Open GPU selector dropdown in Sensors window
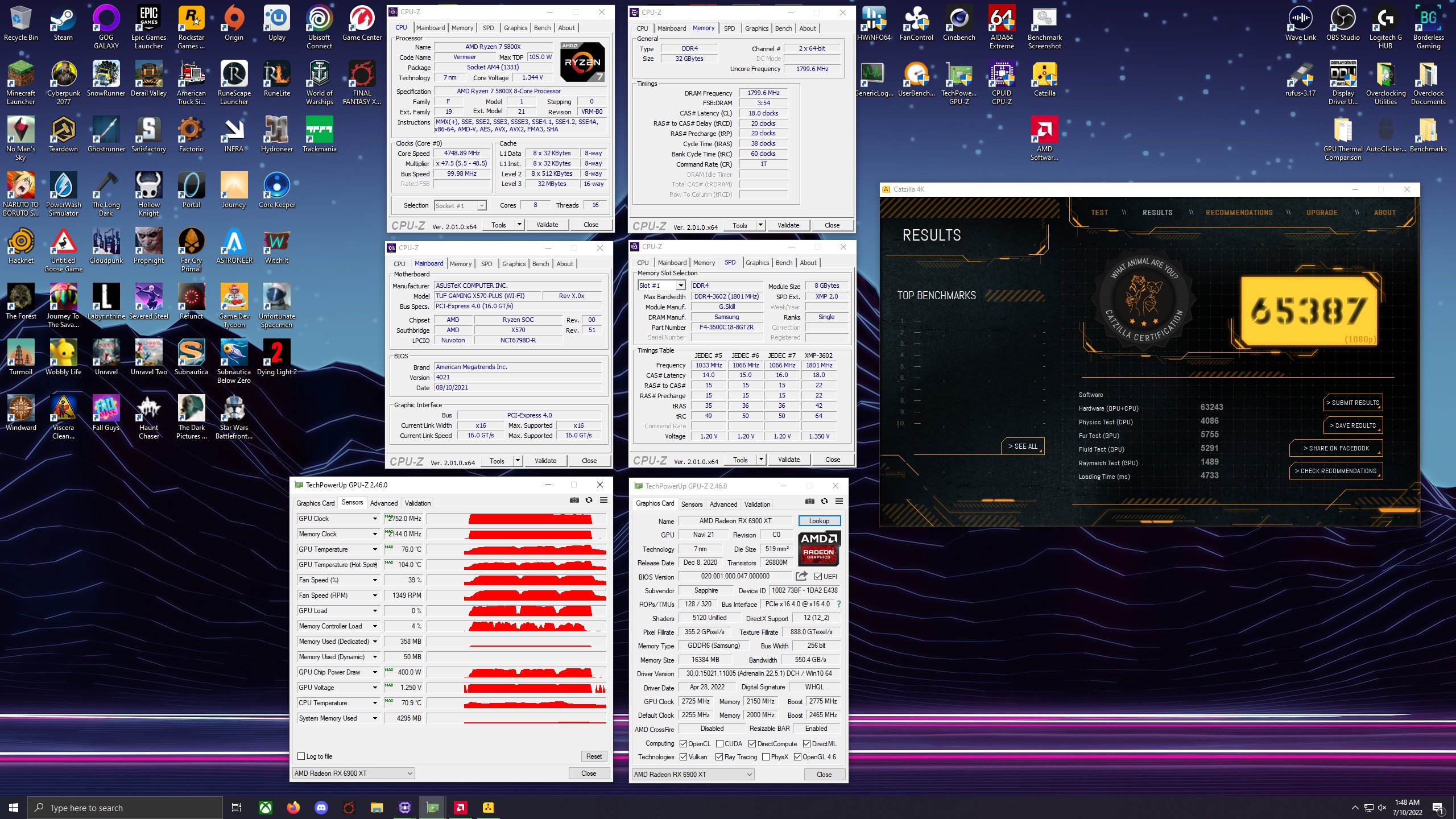Image resolution: width=1456 pixels, height=819 pixels. point(353,773)
